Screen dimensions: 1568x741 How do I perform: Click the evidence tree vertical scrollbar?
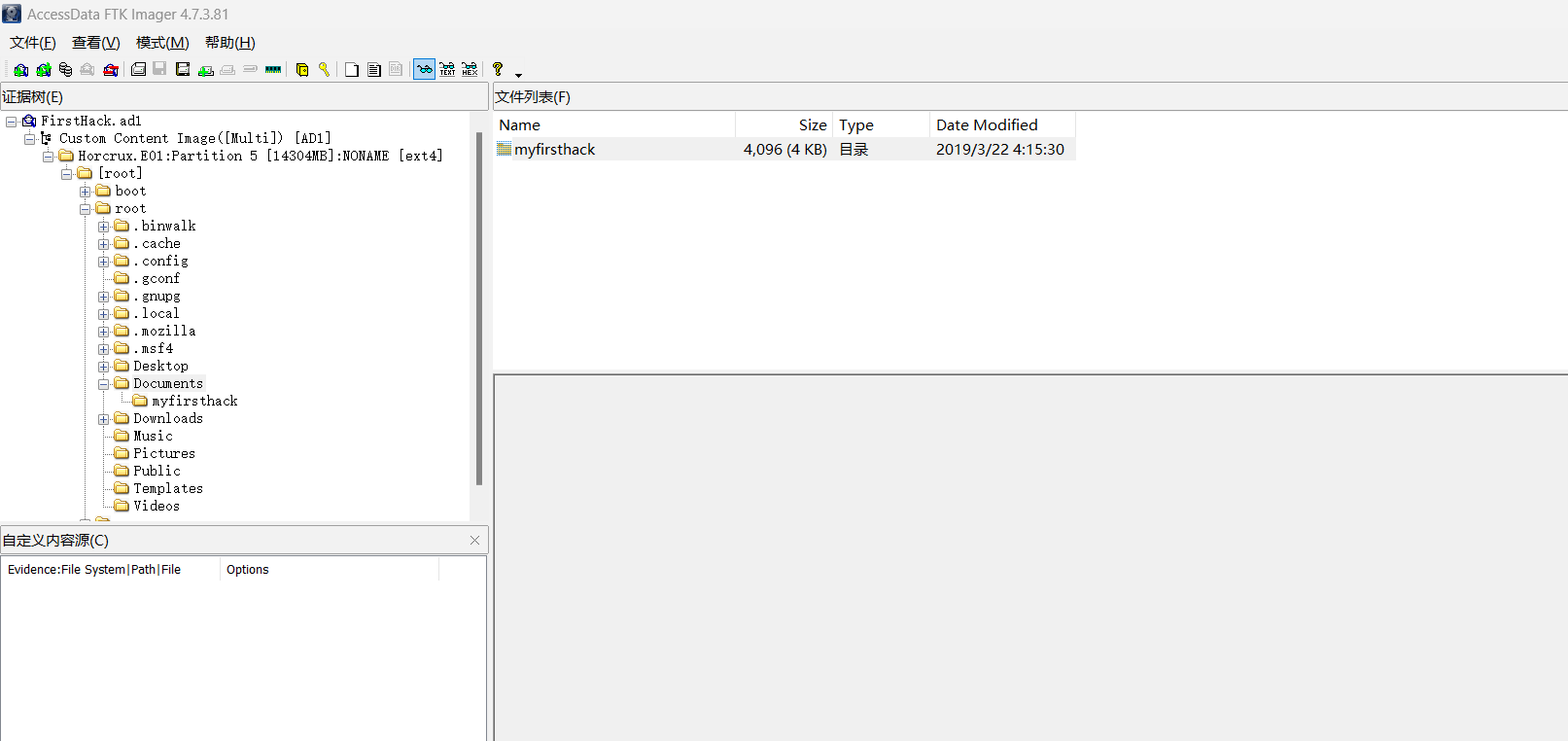(x=478, y=309)
